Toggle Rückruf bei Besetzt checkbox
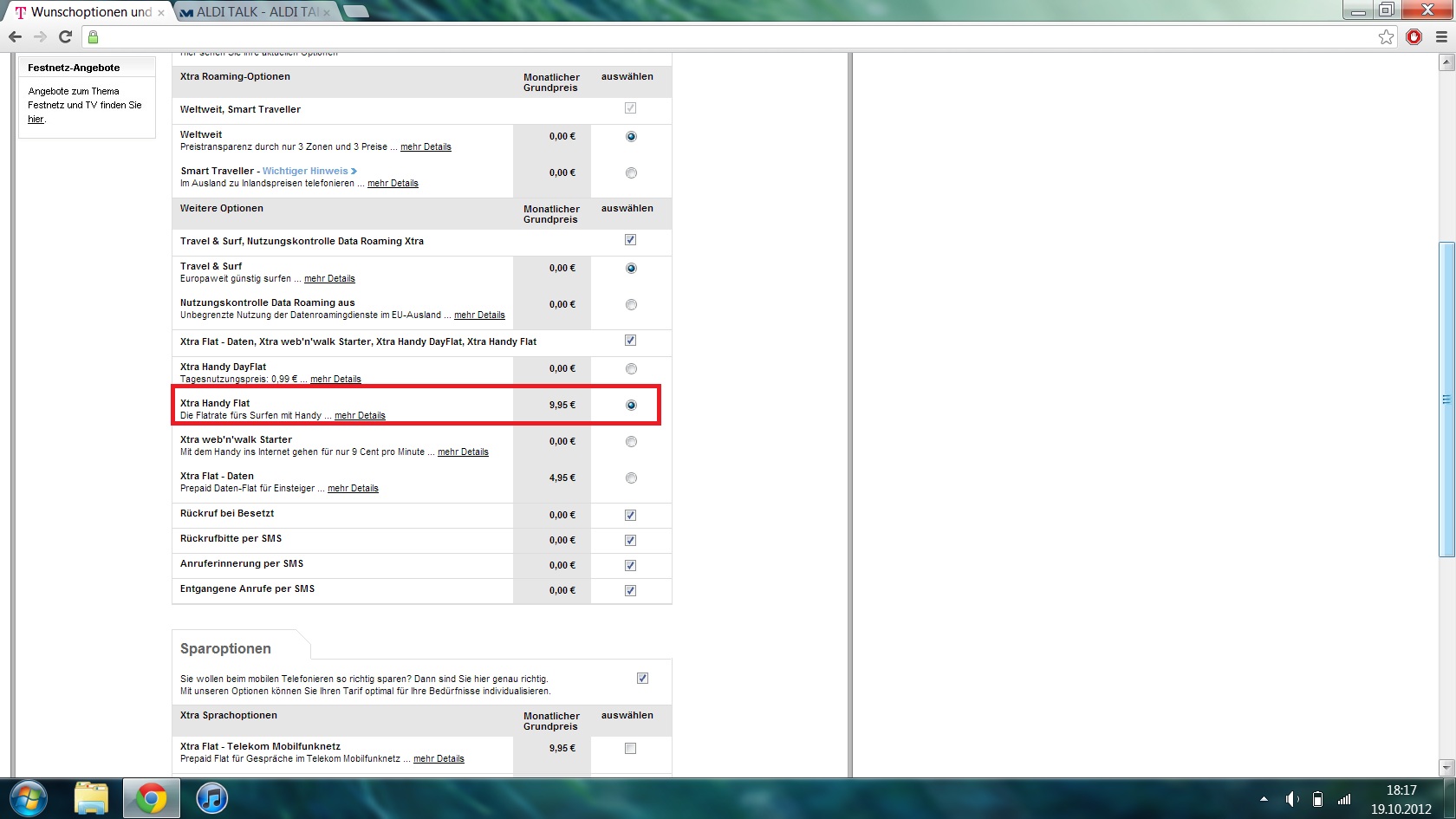 630,515
